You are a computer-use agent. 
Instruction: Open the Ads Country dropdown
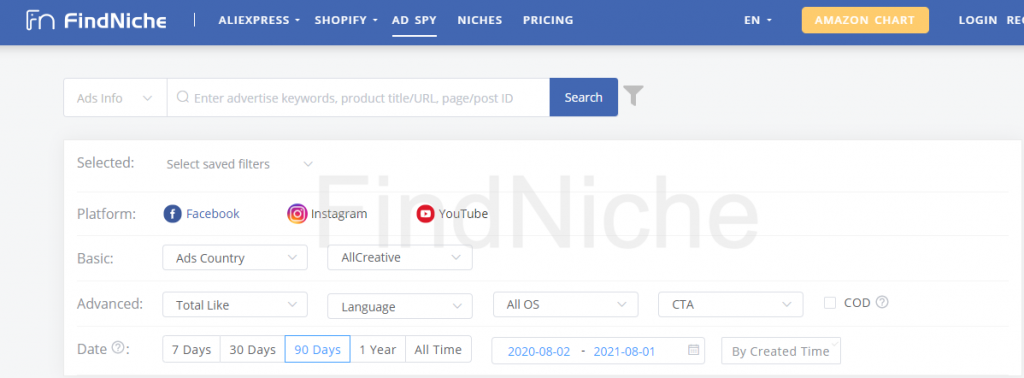(235, 258)
